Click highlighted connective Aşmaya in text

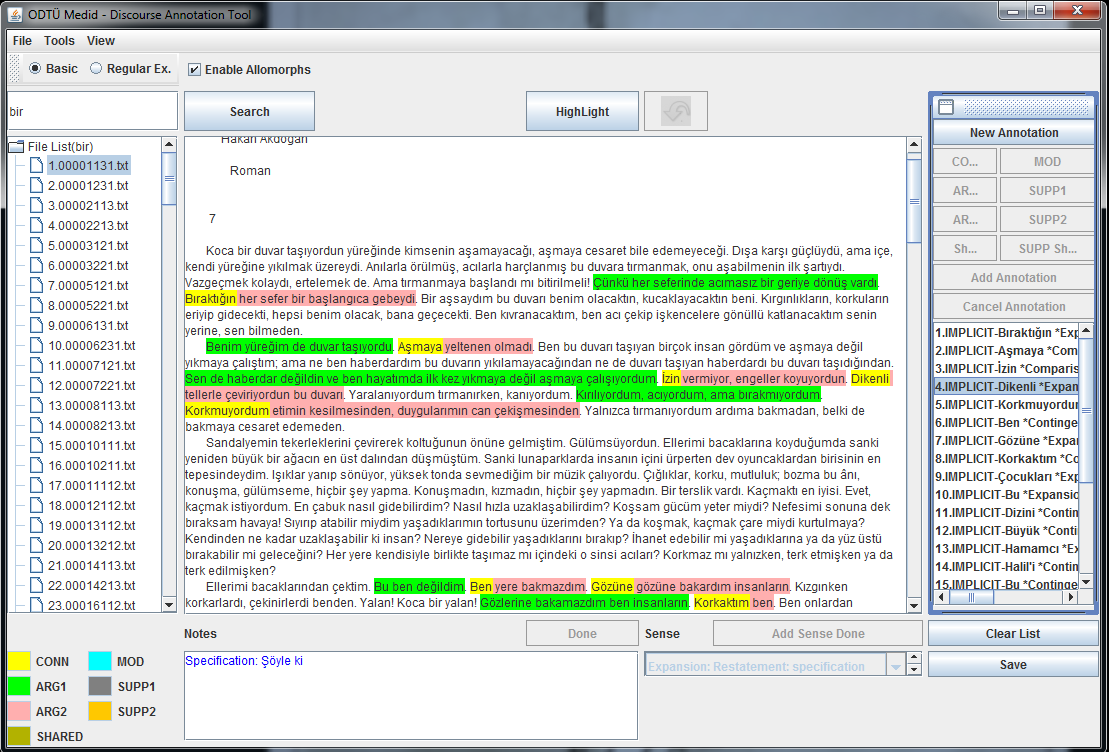(x=420, y=347)
